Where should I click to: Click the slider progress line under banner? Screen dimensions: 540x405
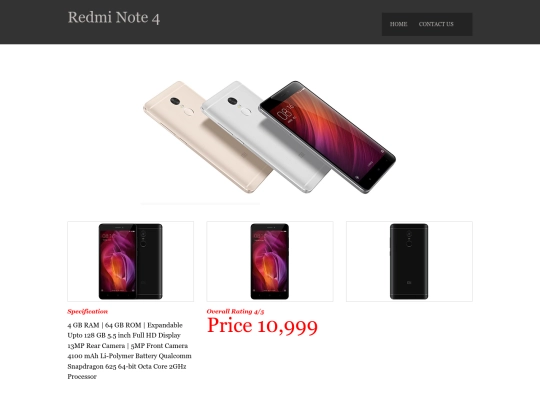tap(200, 204)
